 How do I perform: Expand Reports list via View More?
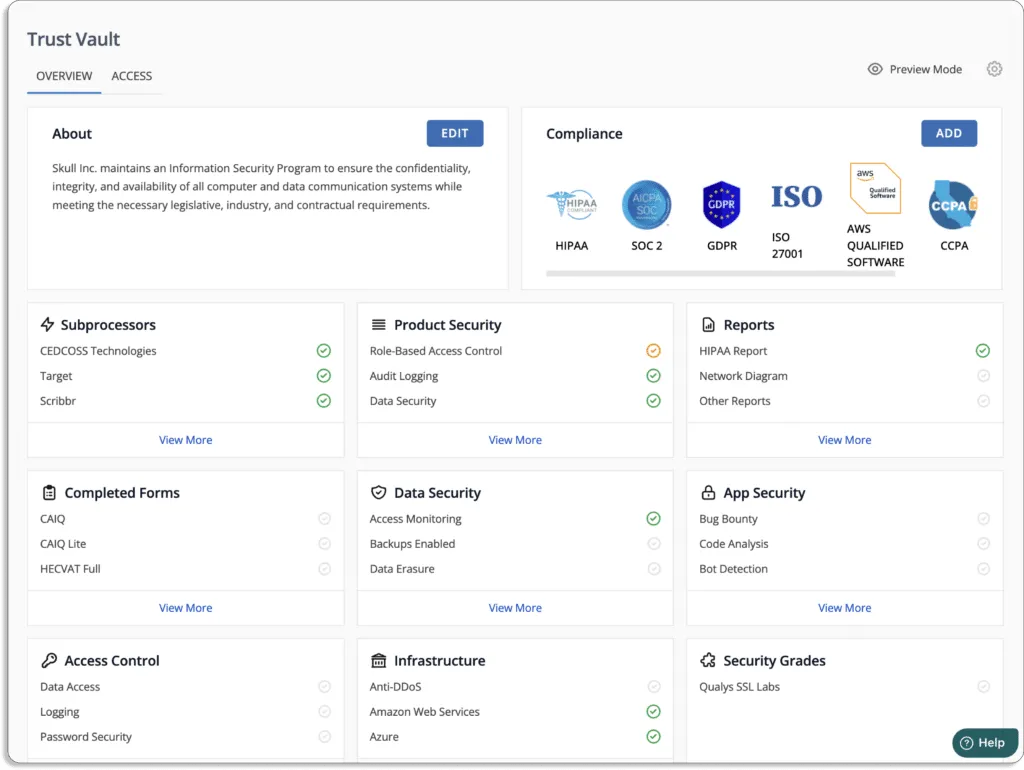(x=844, y=440)
